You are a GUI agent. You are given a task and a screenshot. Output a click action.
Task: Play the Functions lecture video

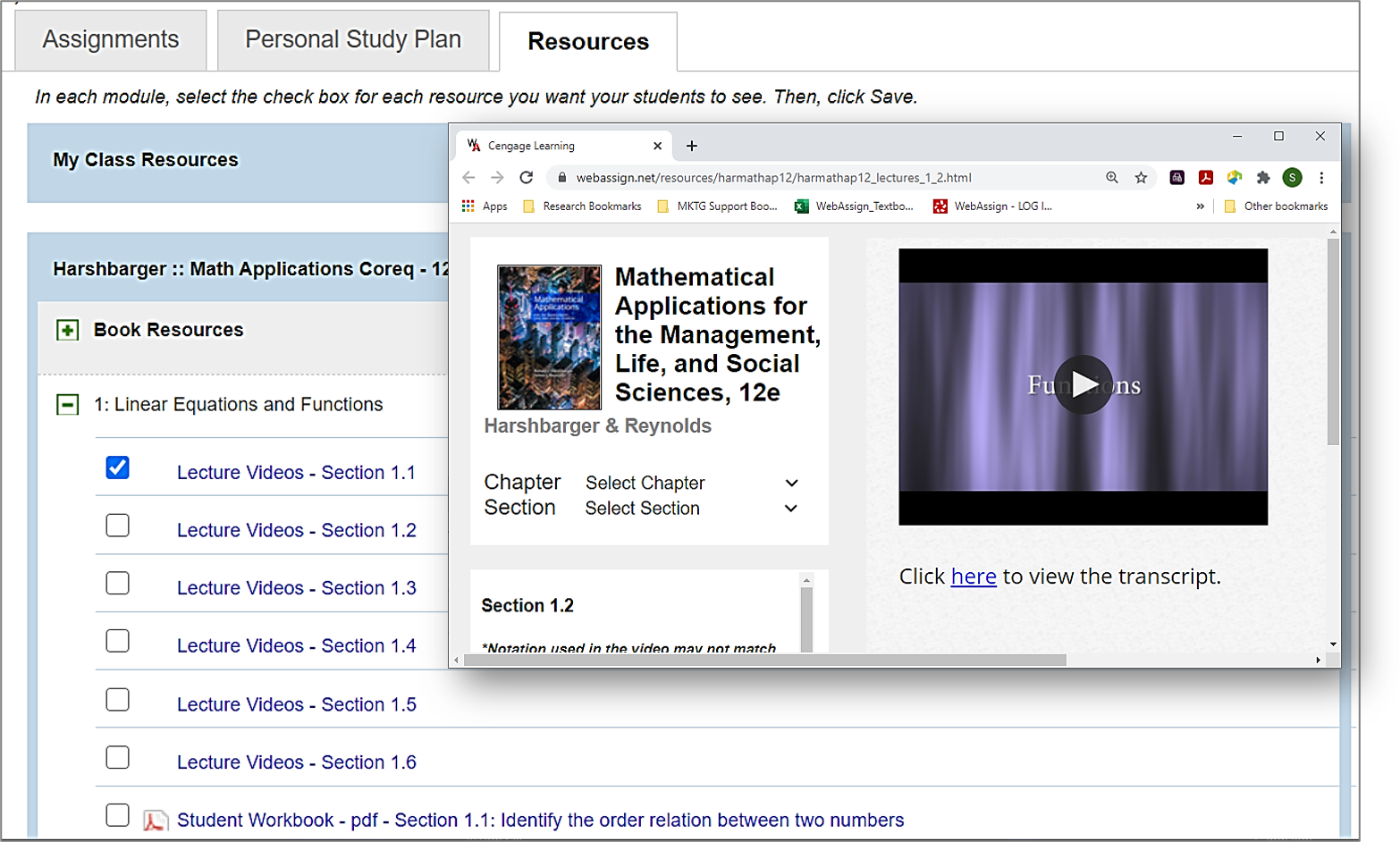[1083, 385]
